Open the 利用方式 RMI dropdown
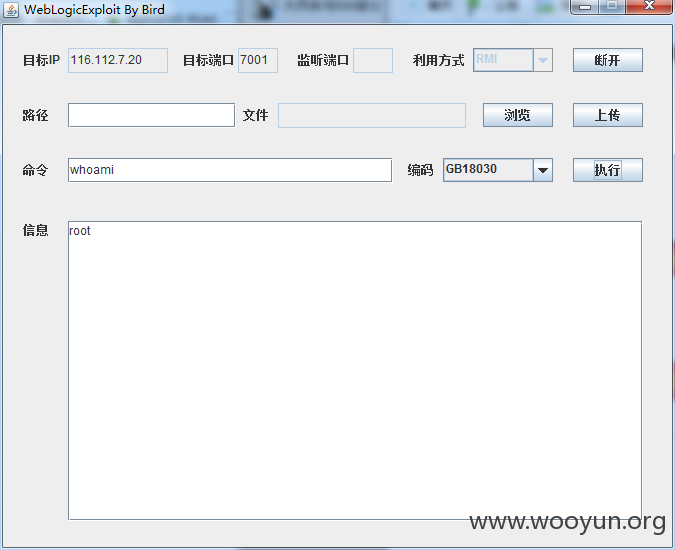 513,60
